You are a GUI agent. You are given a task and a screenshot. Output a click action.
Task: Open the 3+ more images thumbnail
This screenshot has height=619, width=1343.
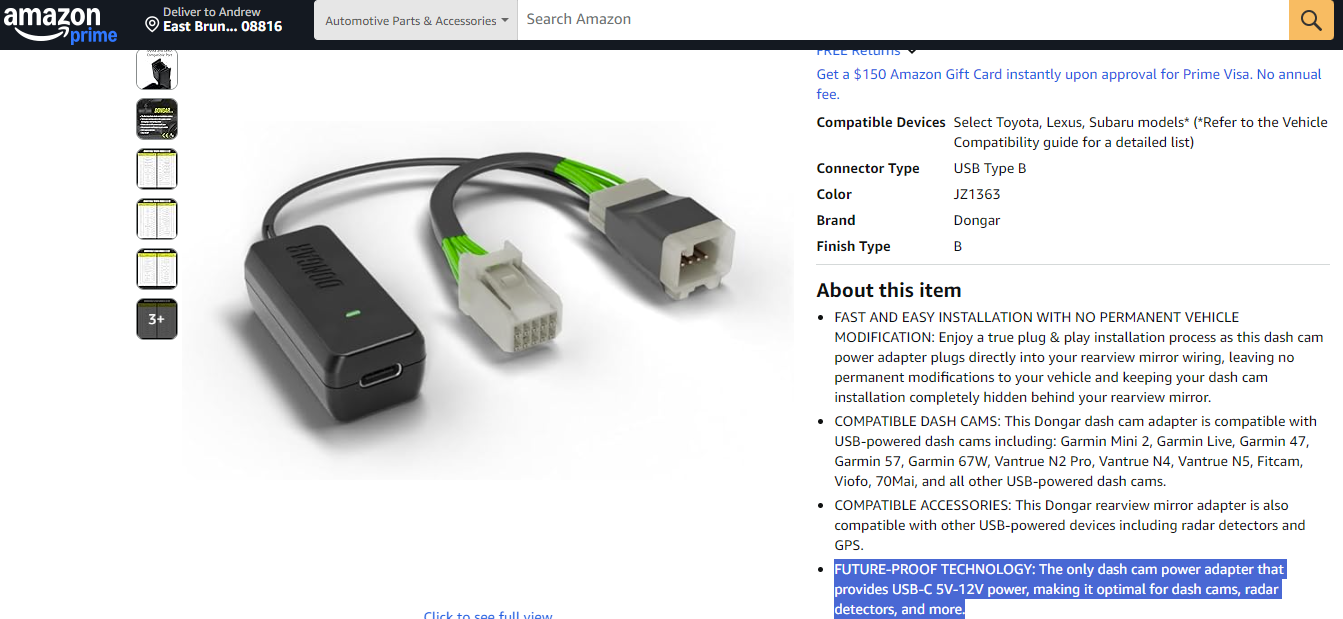pyautogui.click(x=157, y=319)
